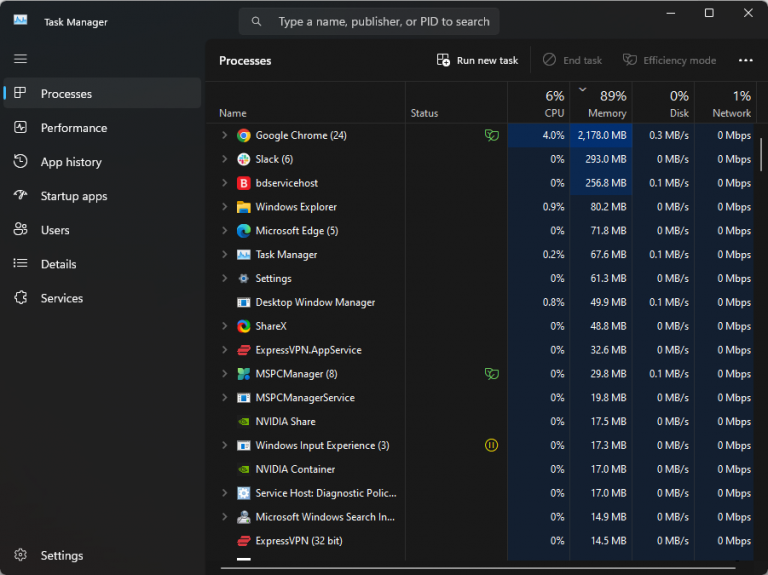
Task: Click the End task button
Action: click(x=573, y=60)
